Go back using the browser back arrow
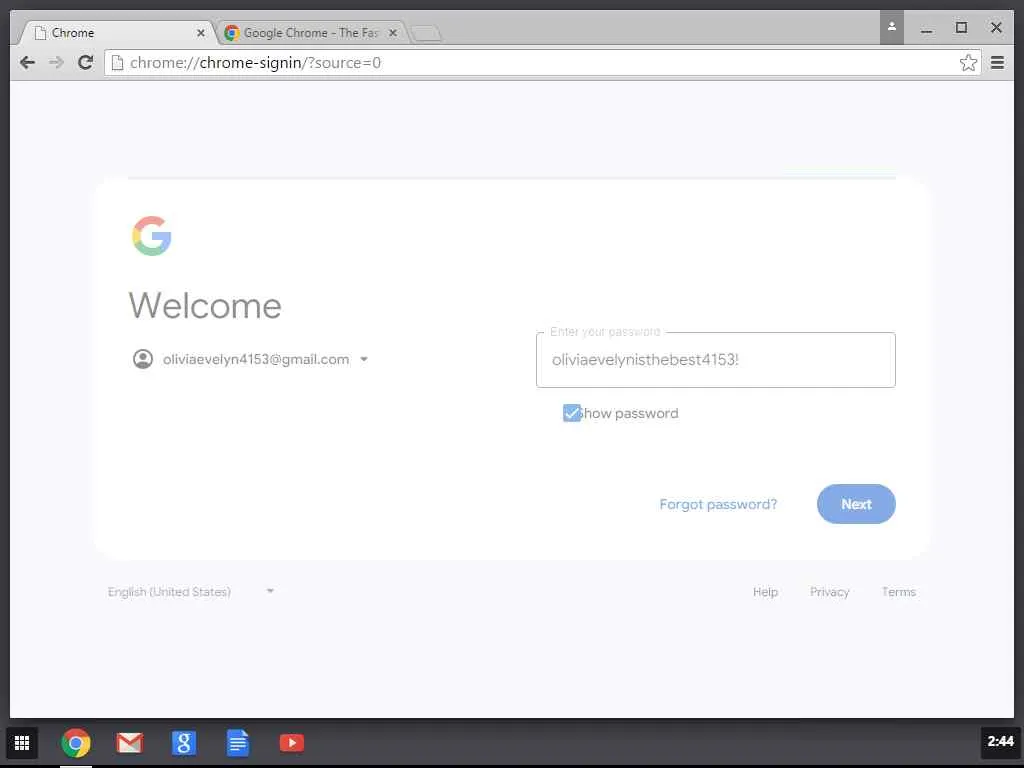The width and height of the screenshot is (1024, 768). pyautogui.click(x=27, y=63)
